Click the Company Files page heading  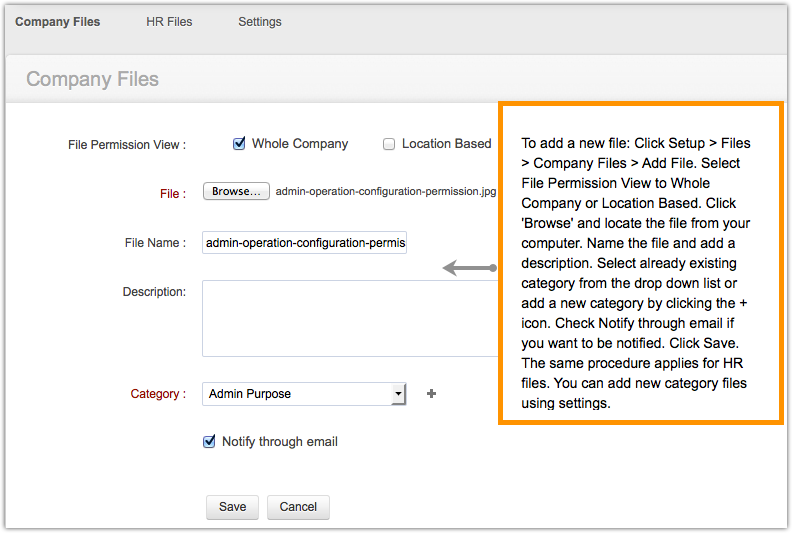pos(92,79)
